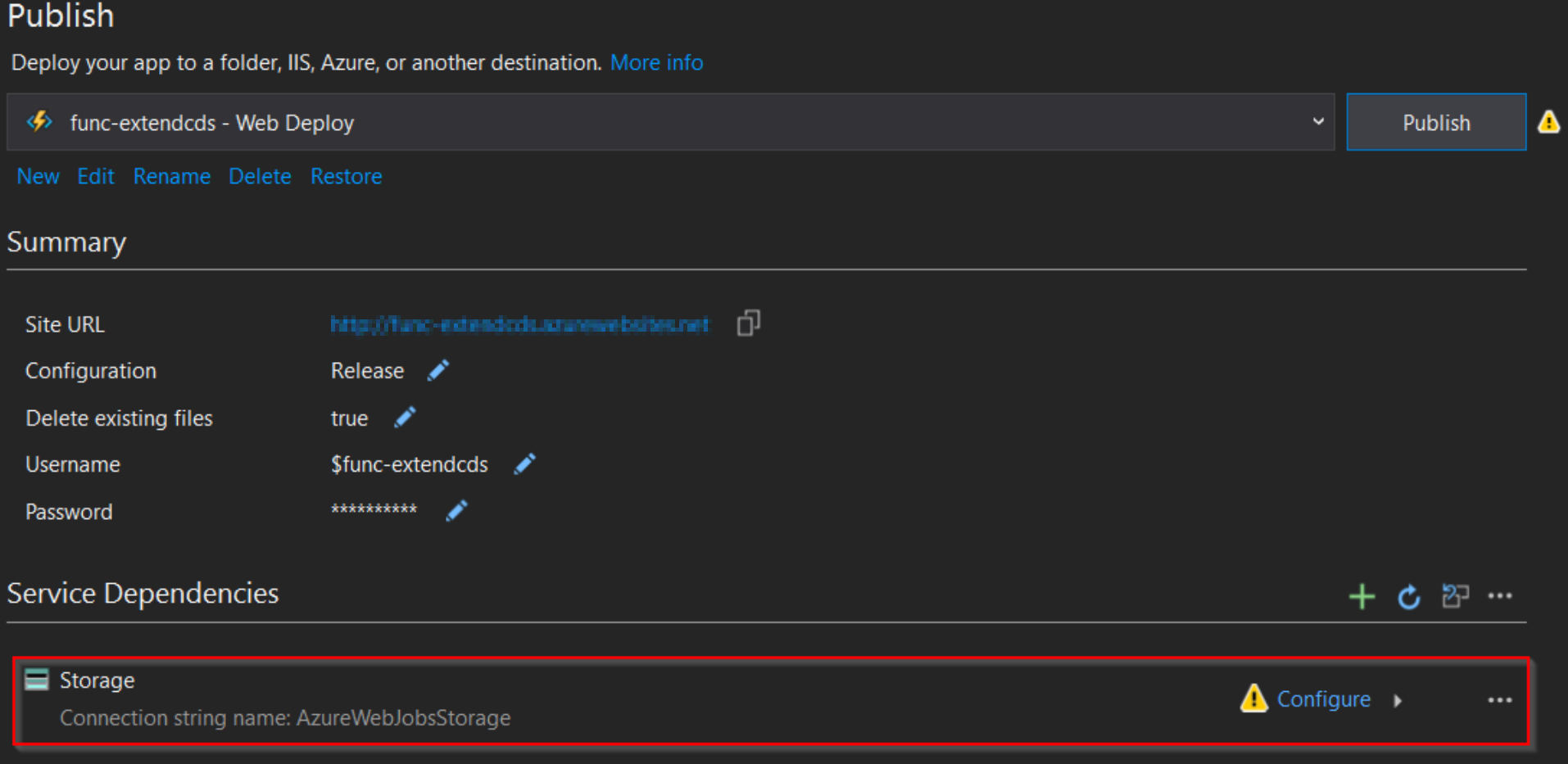The width and height of the screenshot is (1568, 764).
Task: Open the More info link
Action: 656,63
